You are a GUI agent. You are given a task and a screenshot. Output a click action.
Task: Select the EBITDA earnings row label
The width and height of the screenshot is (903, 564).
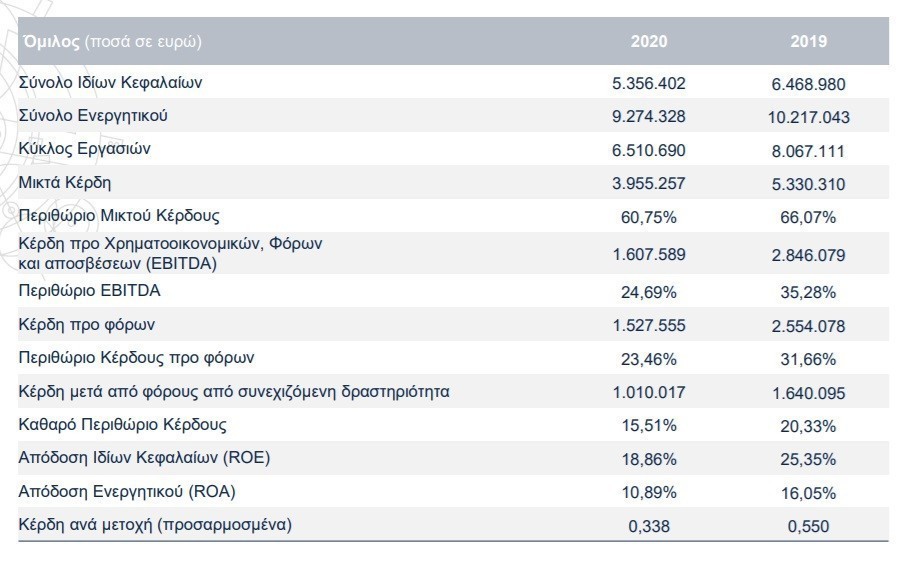point(170,253)
